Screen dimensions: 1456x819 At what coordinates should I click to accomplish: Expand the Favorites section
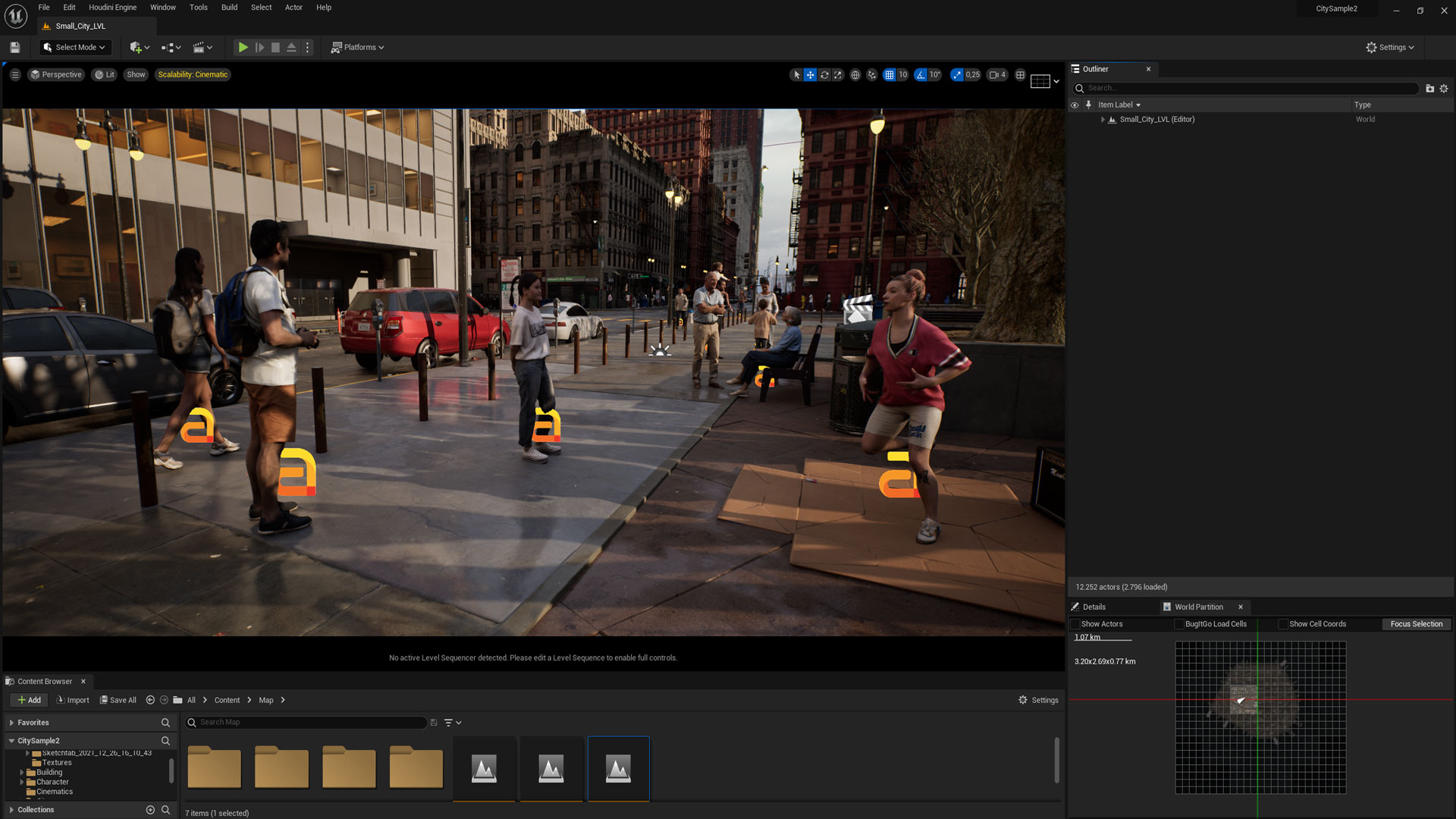click(x=11, y=723)
